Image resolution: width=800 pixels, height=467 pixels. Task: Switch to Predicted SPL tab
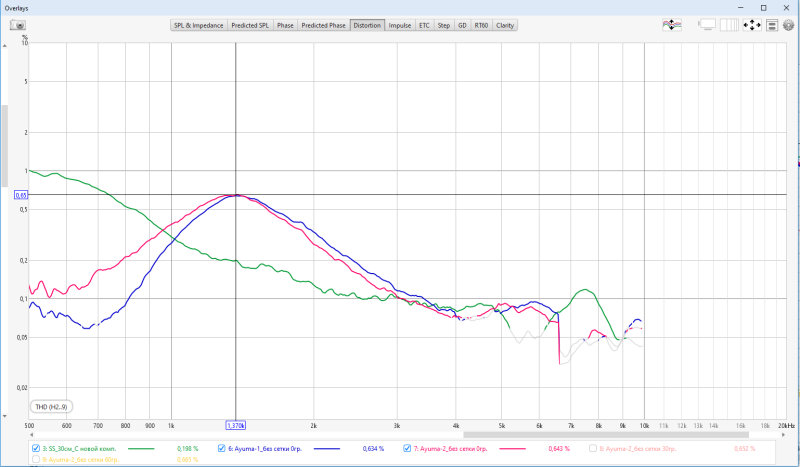tap(250, 25)
